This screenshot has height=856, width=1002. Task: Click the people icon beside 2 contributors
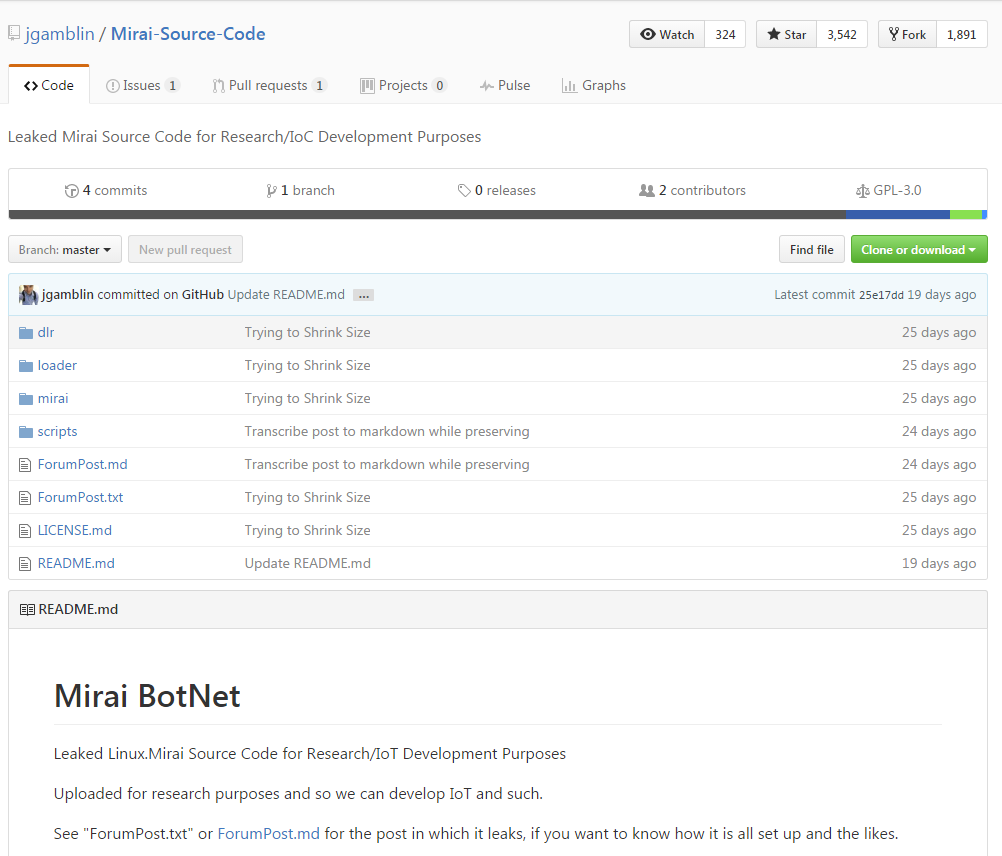(x=647, y=190)
